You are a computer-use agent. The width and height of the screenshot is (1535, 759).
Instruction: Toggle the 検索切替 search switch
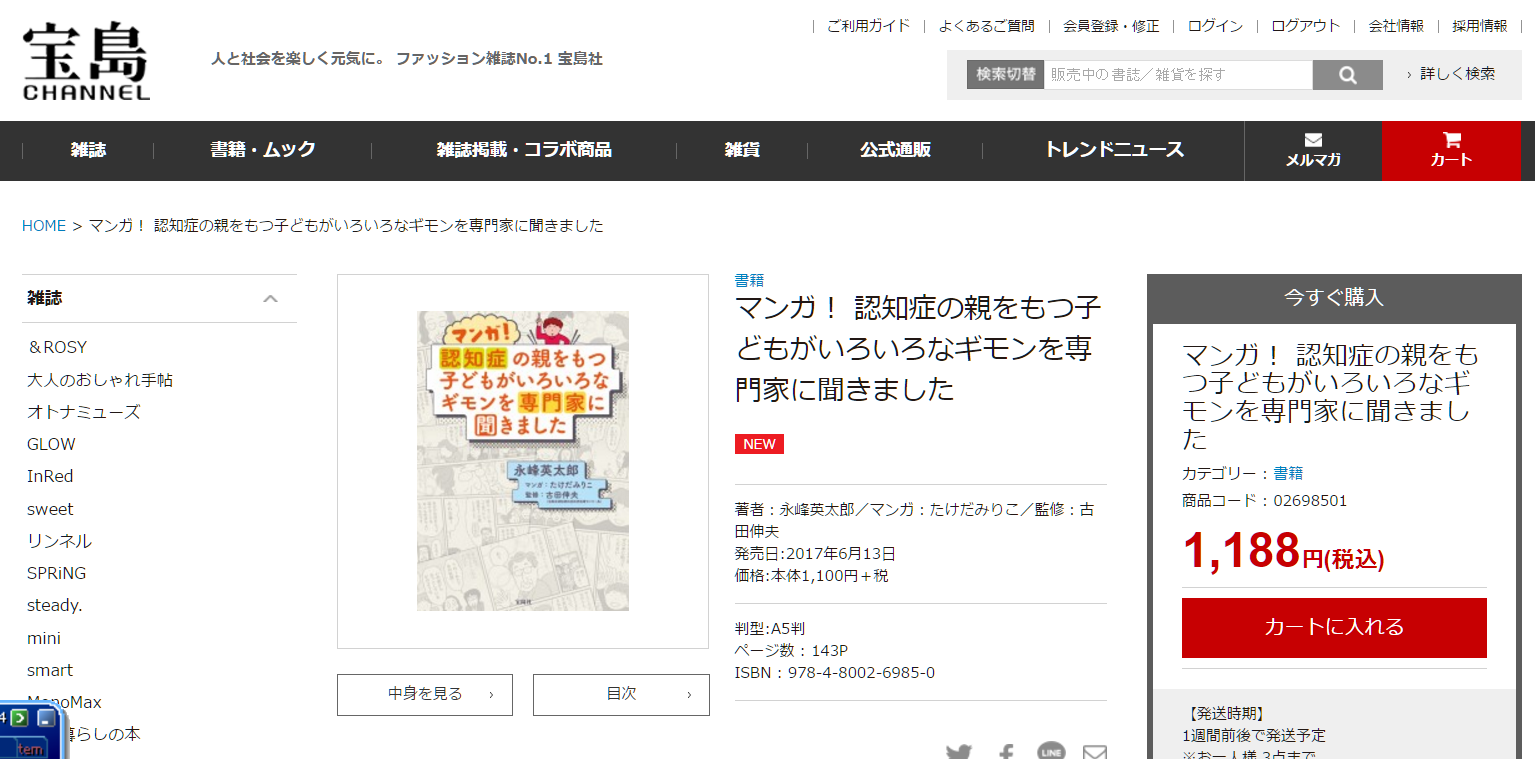click(1005, 75)
